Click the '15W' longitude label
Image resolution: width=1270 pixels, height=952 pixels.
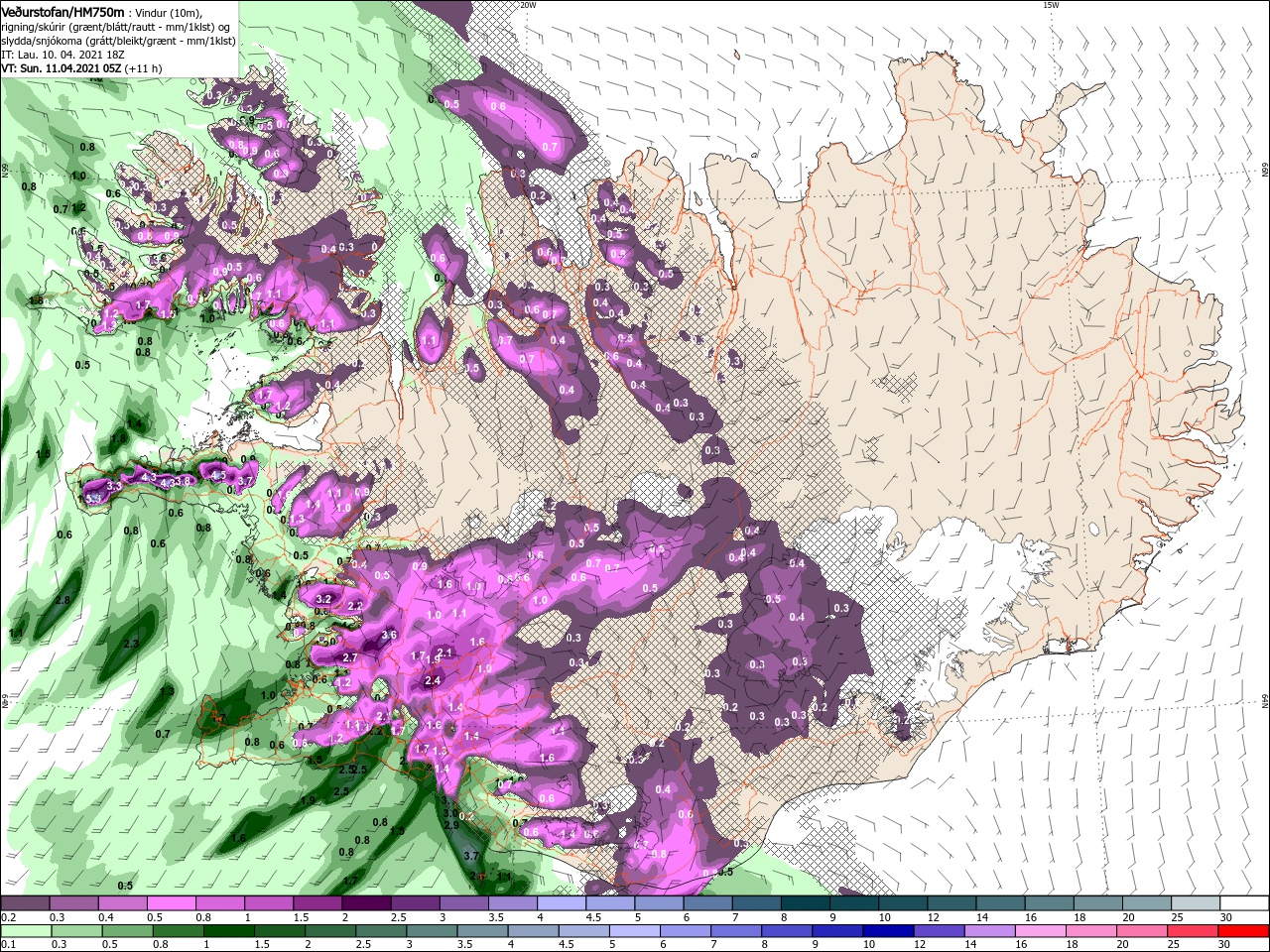coord(1052,5)
